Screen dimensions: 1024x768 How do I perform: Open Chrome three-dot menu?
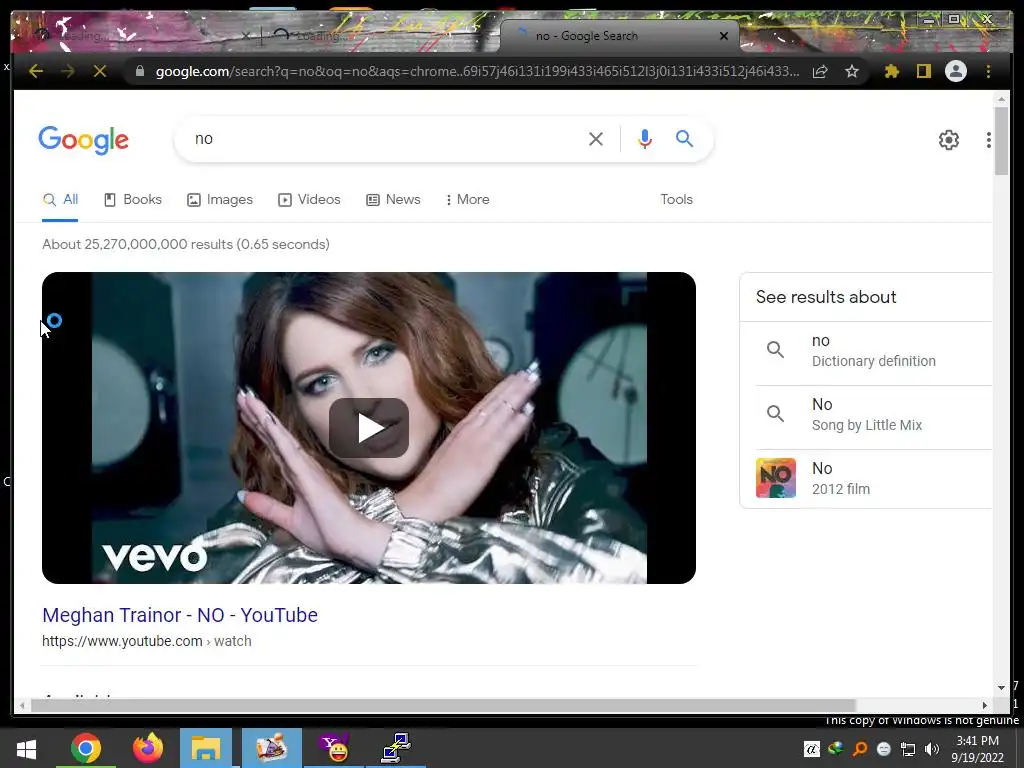[x=988, y=71]
